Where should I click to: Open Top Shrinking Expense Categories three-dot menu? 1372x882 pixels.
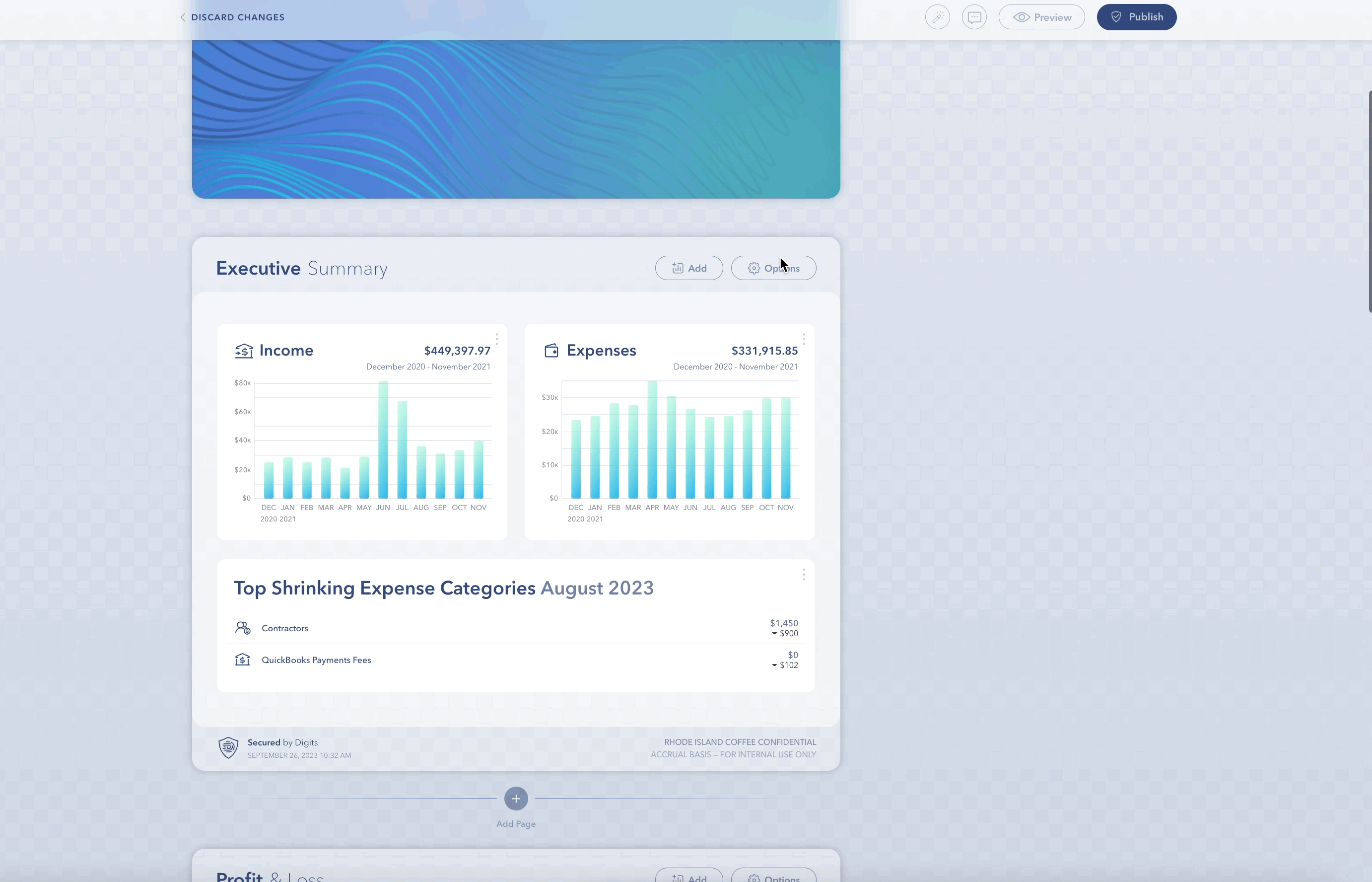click(x=804, y=575)
